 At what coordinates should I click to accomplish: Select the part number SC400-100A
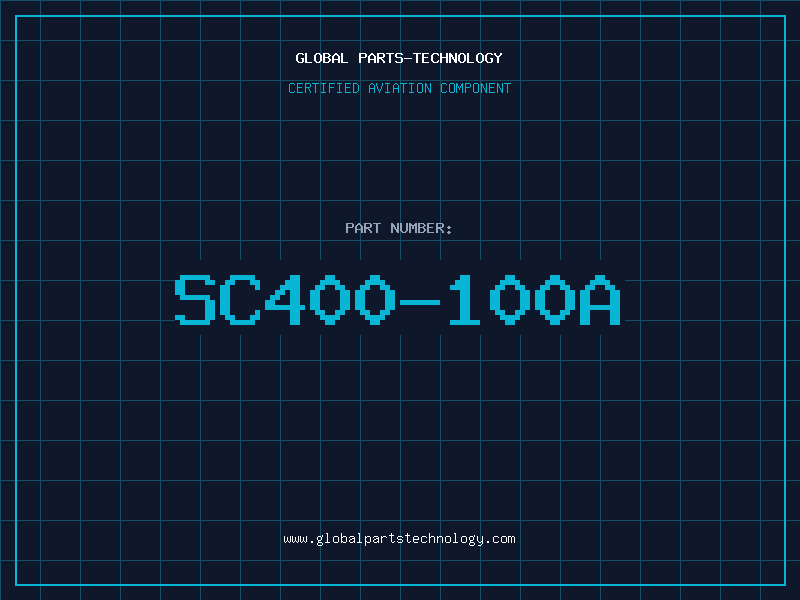click(398, 300)
